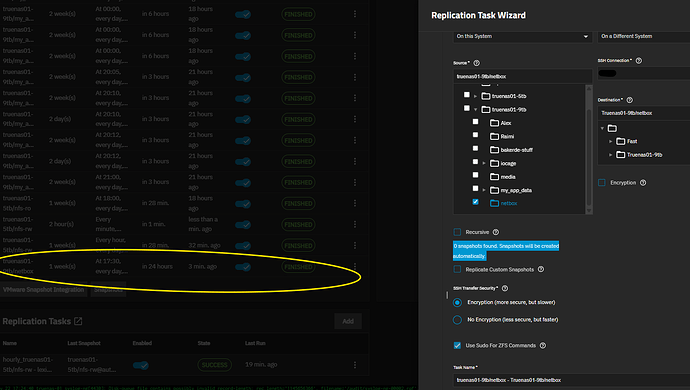Toggle enabled switch for hourly replication task
The height and width of the screenshot is (390, 690).
(141, 365)
